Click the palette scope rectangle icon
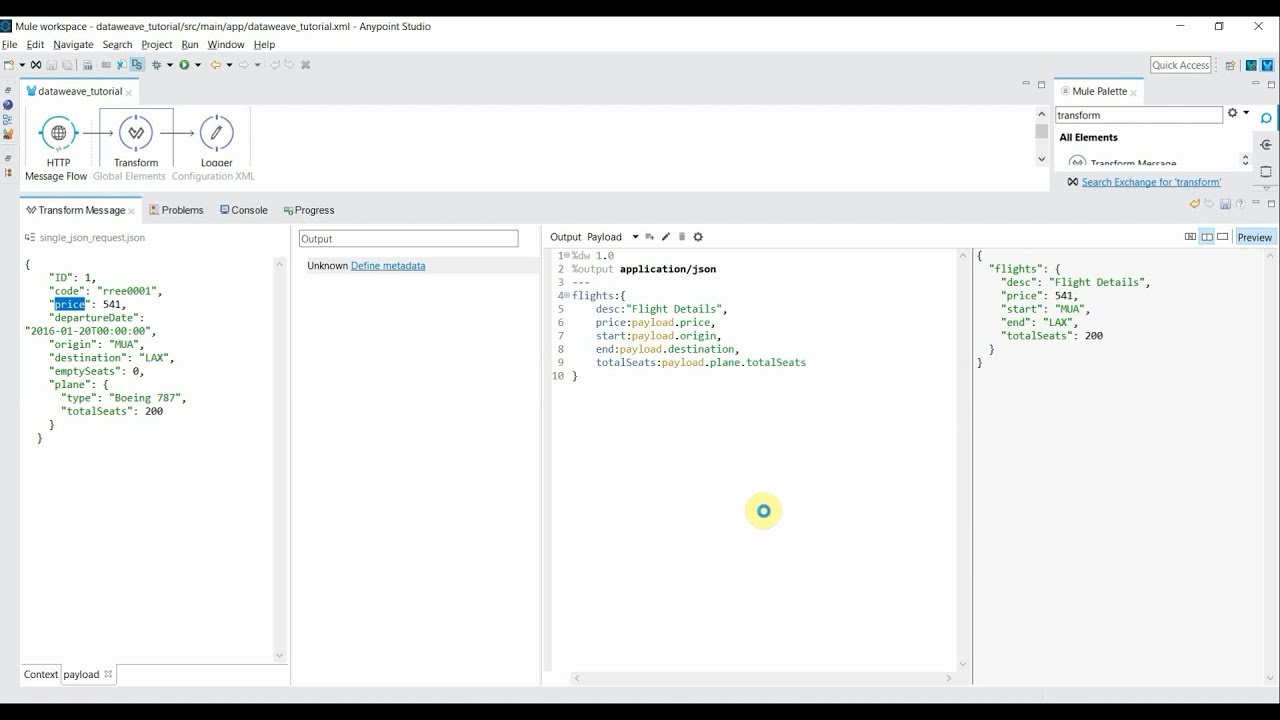This screenshot has height=720, width=1280. tap(1266, 172)
